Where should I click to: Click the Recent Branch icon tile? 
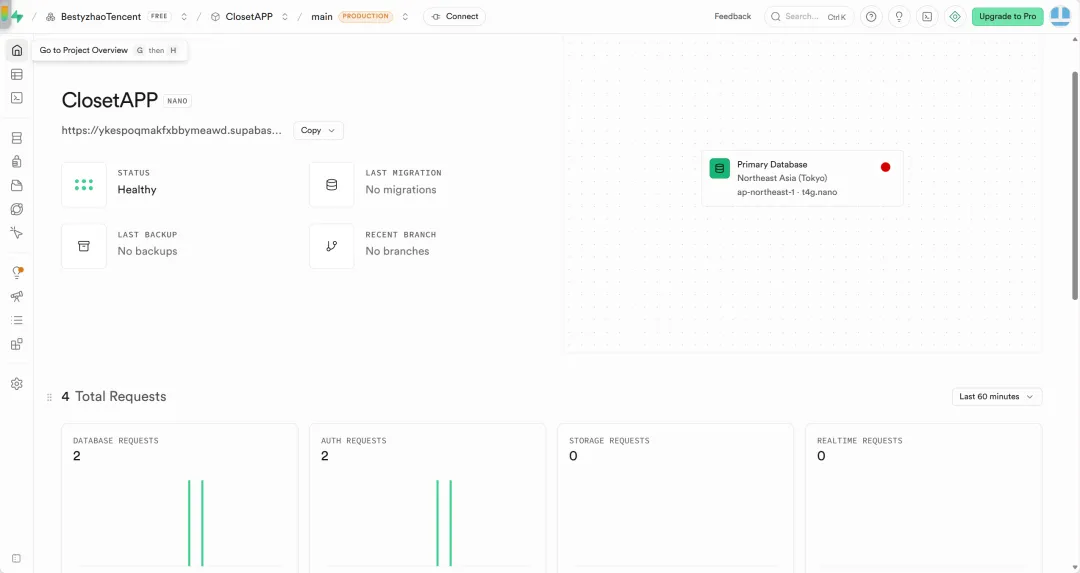pyautogui.click(x=332, y=246)
